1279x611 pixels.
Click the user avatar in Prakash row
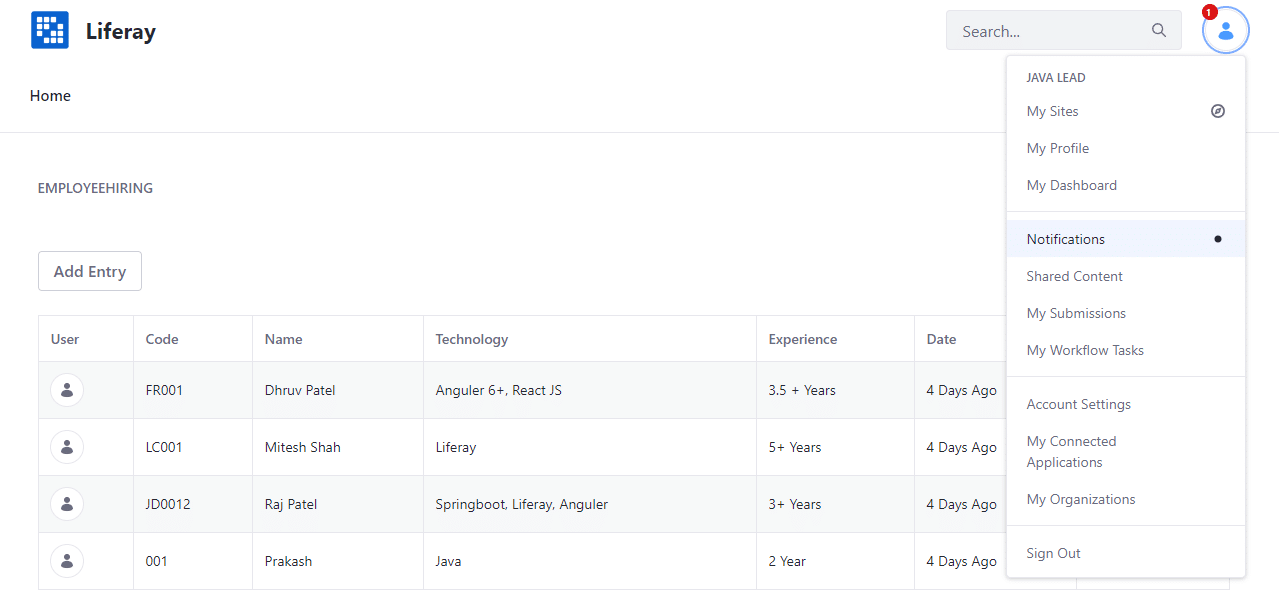tap(67, 561)
